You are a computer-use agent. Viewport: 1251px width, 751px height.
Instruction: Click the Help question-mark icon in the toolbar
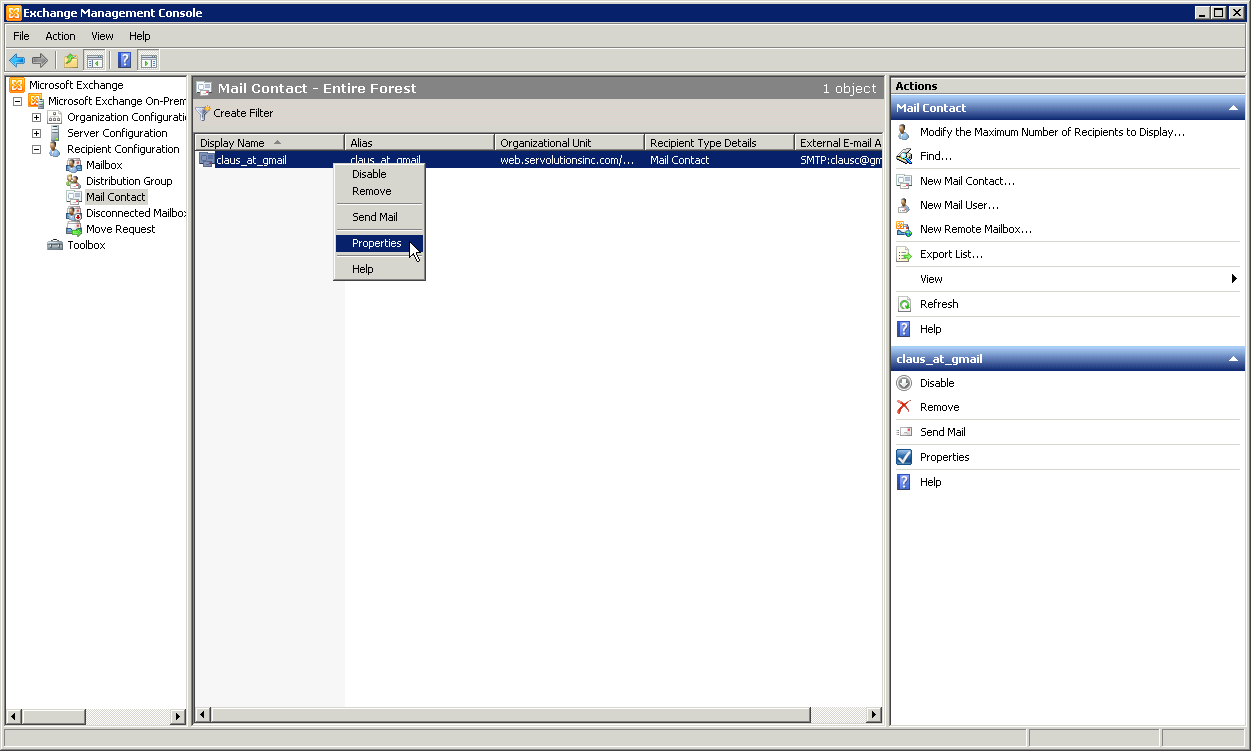pos(122,60)
